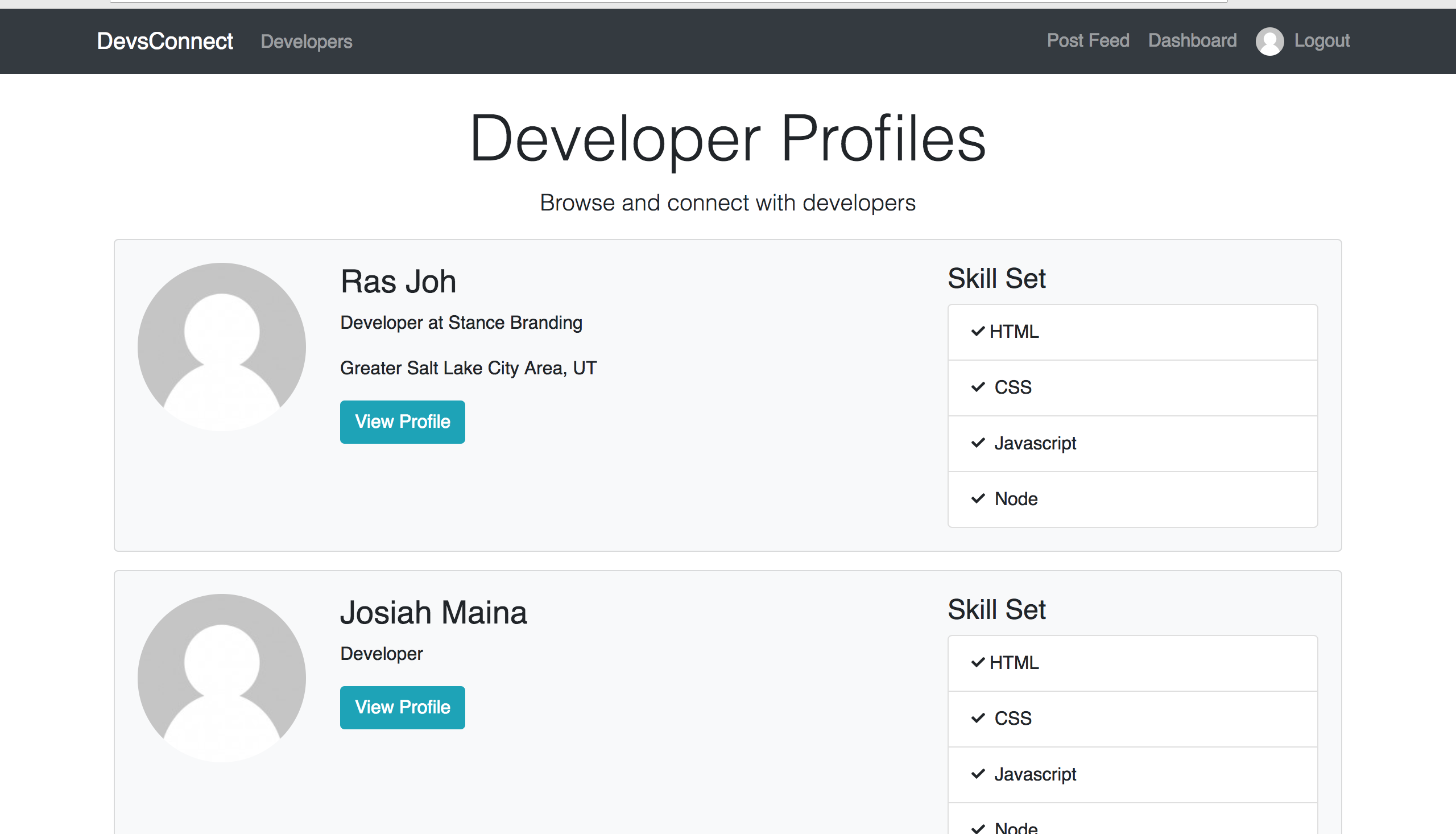This screenshot has width=1456, height=834.
Task: Click the HTML checkmark in Ras Joh's skills
Action: click(x=978, y=331)
